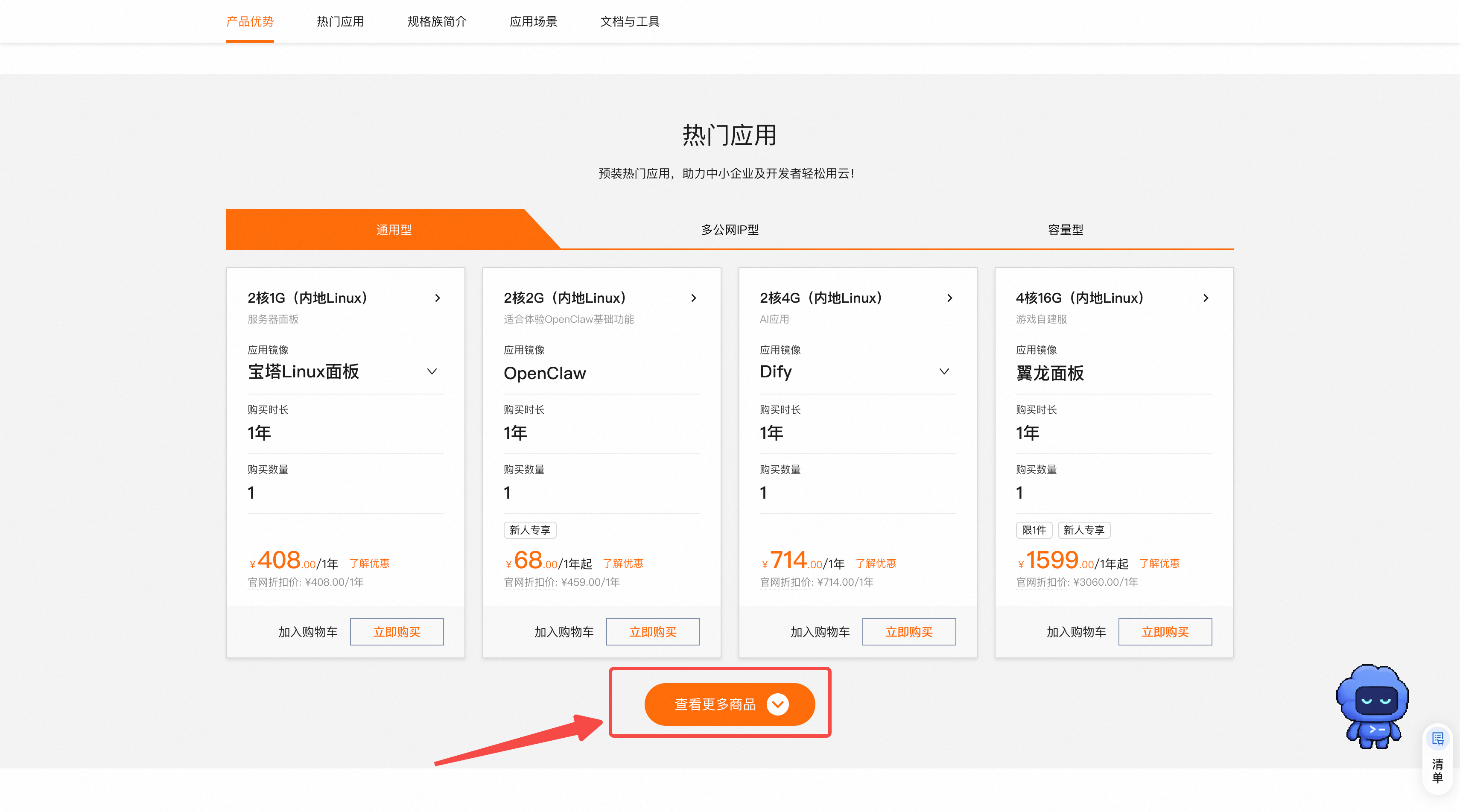Switch to 产品优势 nav tab
The width and height of the screenshot is (1460, 812).
tap(250, 21)
